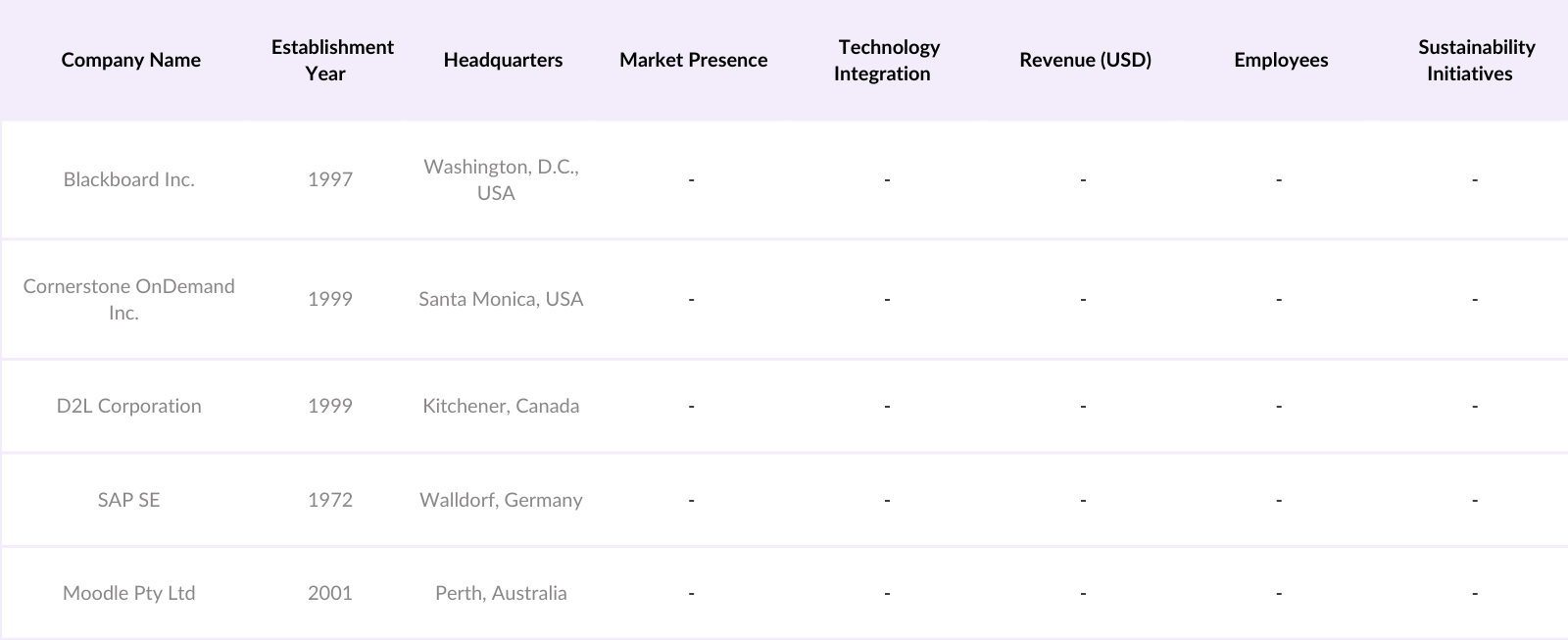Select the Santa Monica, USA cell
Image resolution: width=1568 pixels, height=640 pixels.
(x=501, y=299)
